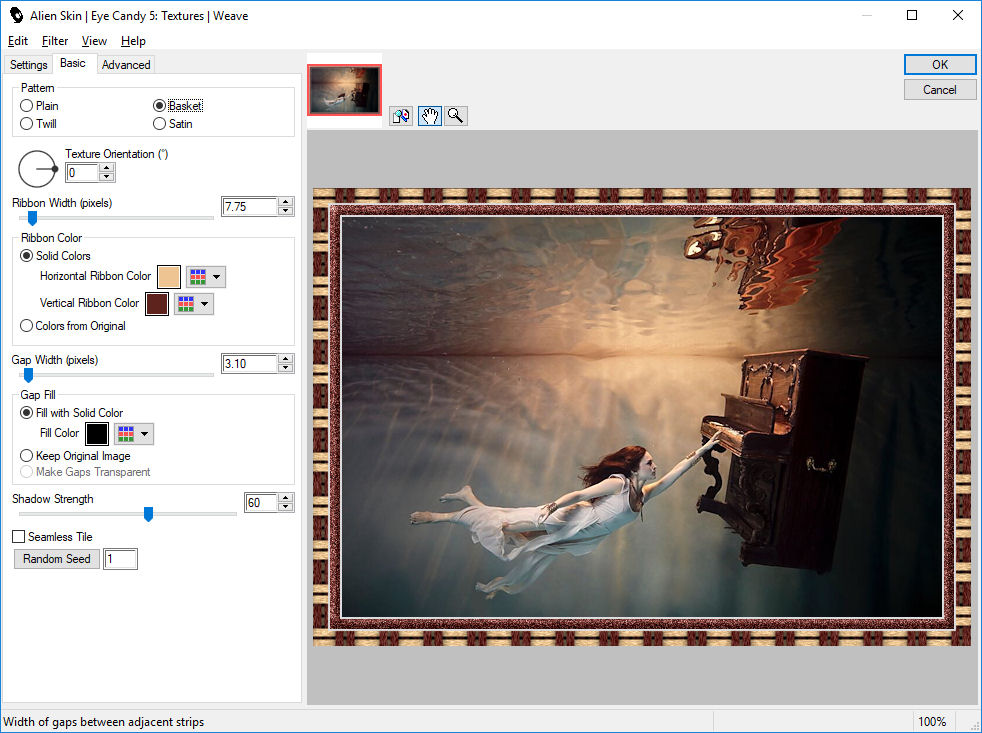Click the Gap Width slider handle

28,375
